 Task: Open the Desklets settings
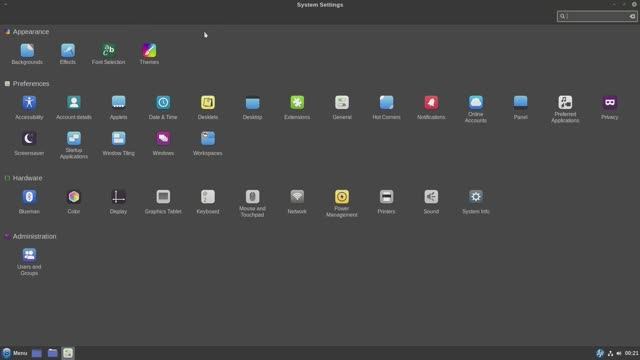[208, 108]
